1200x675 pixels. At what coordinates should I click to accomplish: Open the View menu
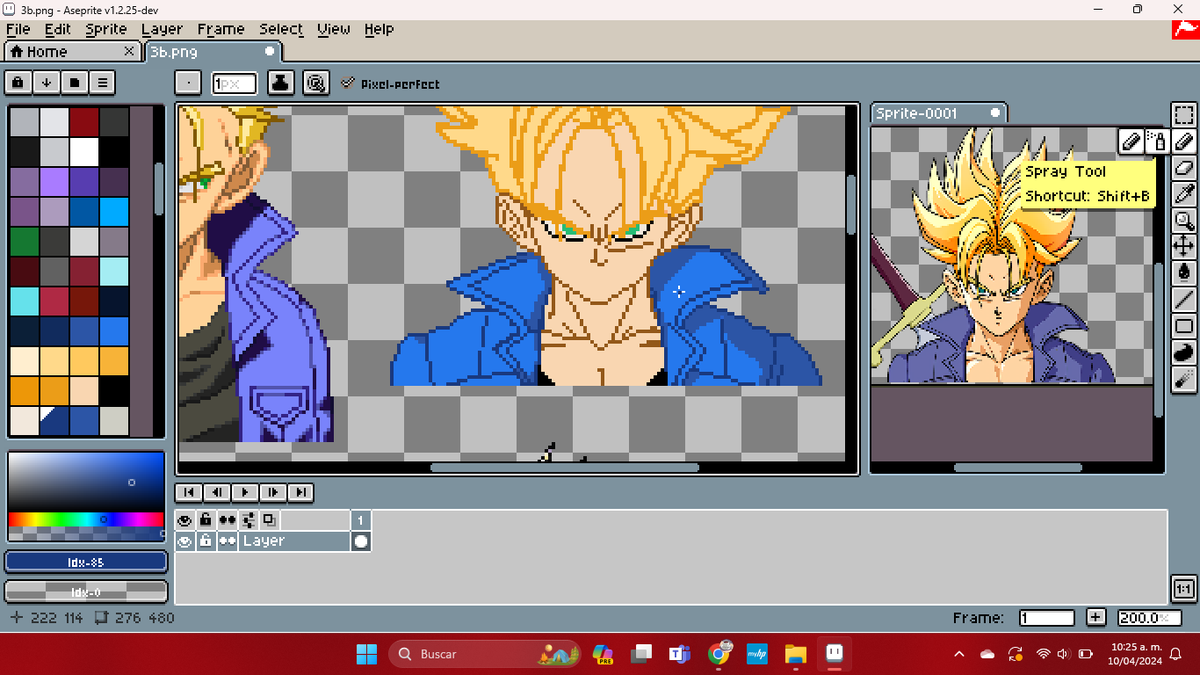pos(334,29)
